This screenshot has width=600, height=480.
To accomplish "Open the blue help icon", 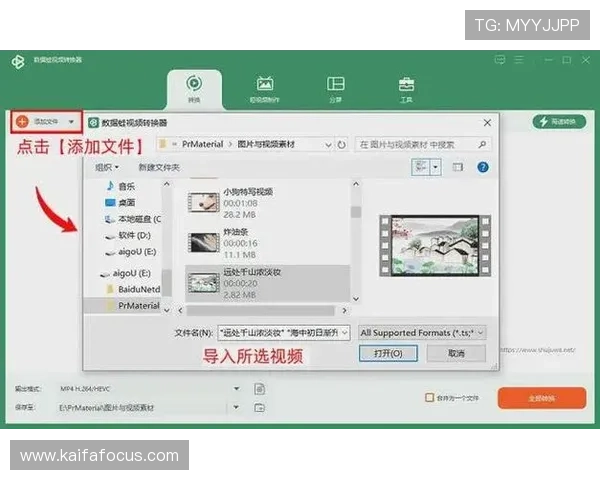I will (x=483, y=167).
